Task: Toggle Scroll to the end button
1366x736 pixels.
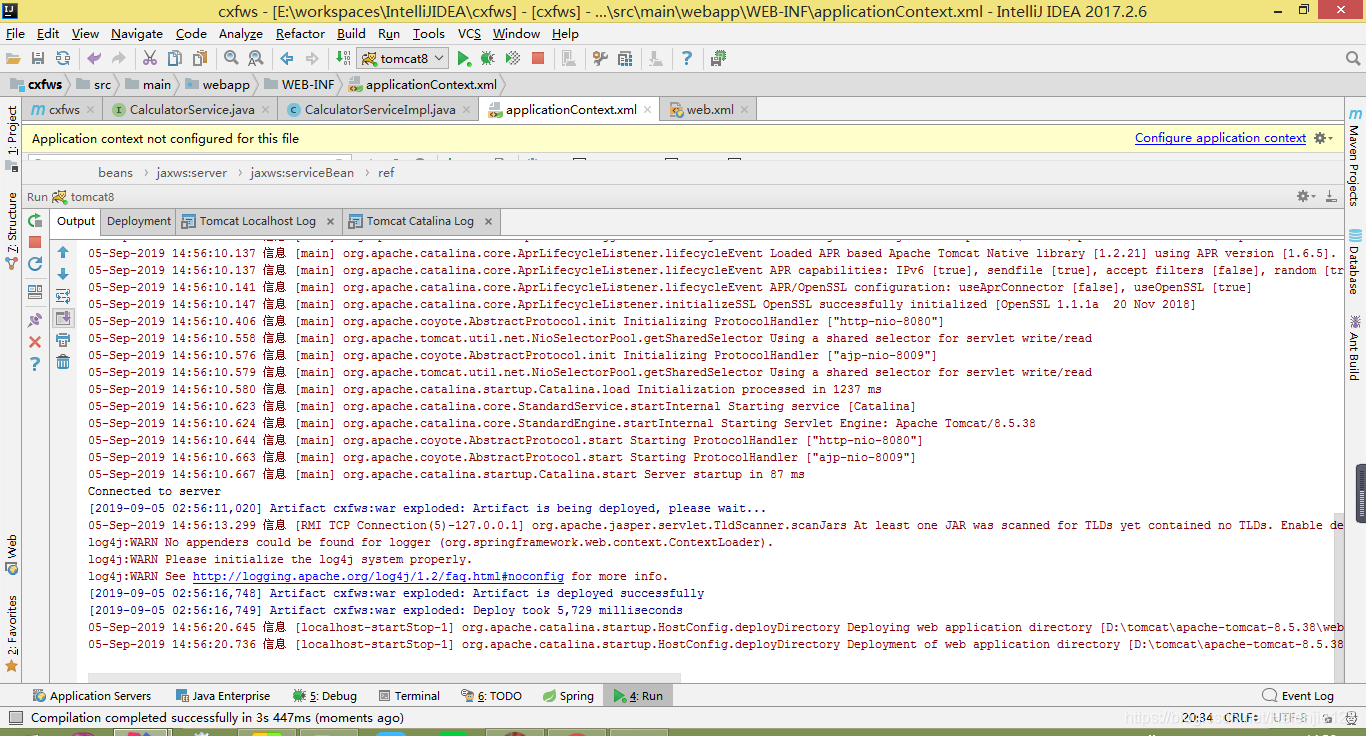Action: point(63,318)
